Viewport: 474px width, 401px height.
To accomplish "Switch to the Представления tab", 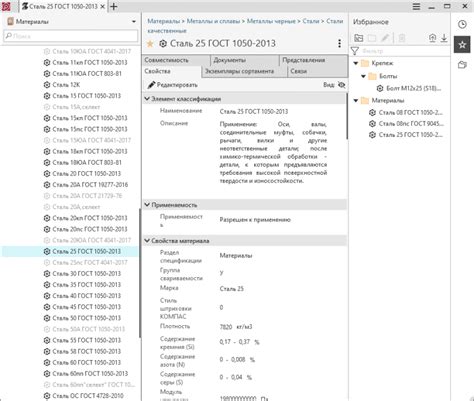I will pyautogui.click(x=313, y=60).
